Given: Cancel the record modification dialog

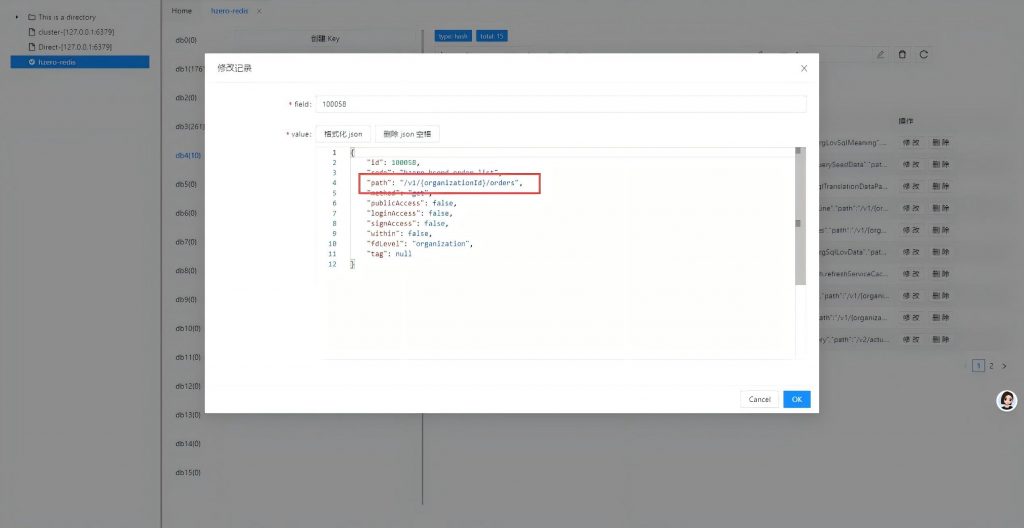Looking at the screenshot, I should click(x=759, y=399).
